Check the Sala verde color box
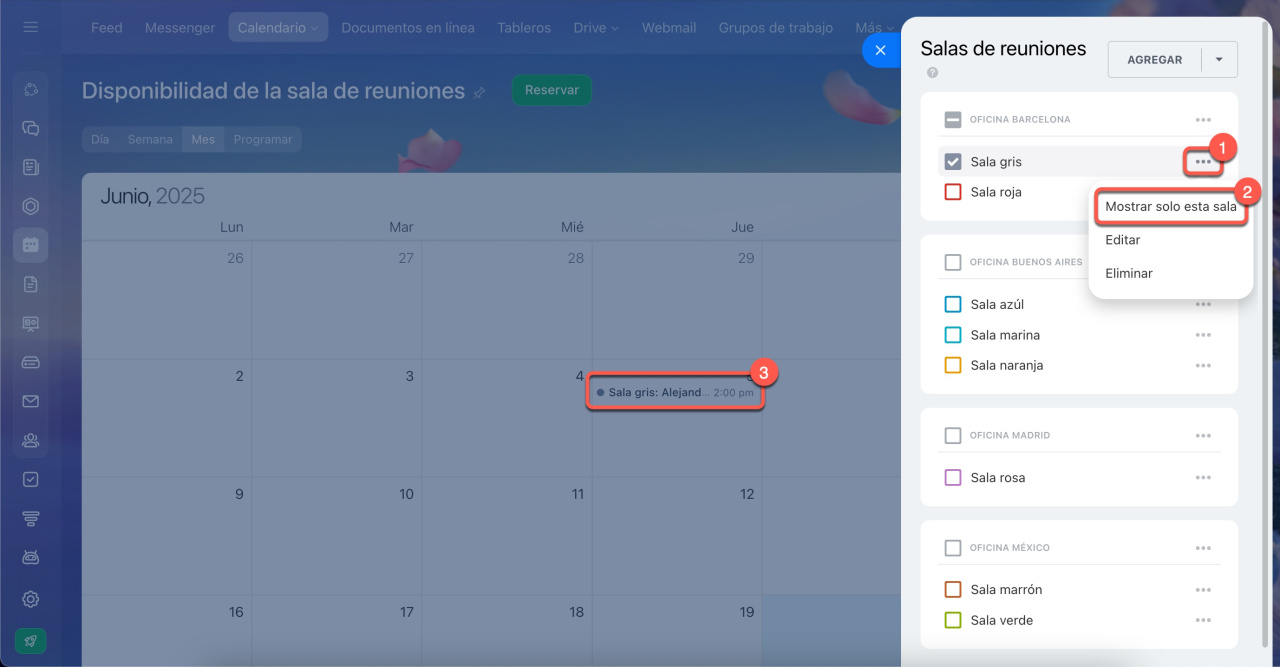 tap(953, 620)
